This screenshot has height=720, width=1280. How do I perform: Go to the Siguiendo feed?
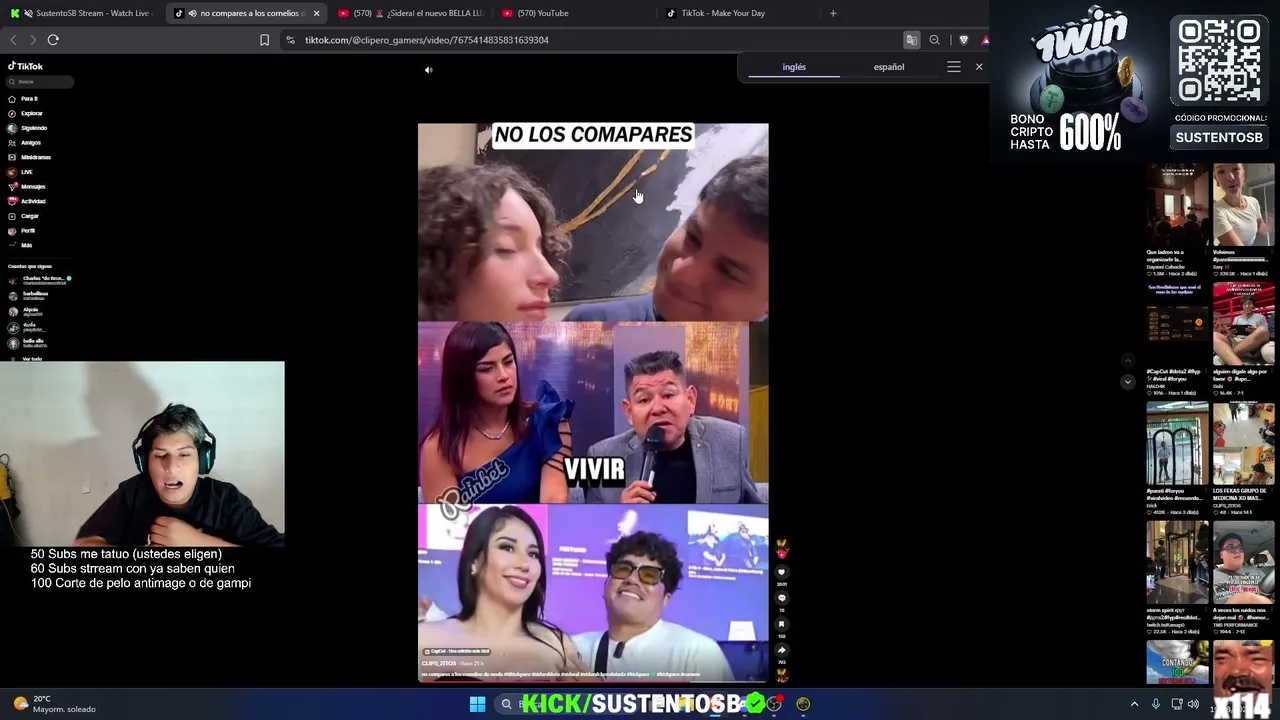coord(27,128)
